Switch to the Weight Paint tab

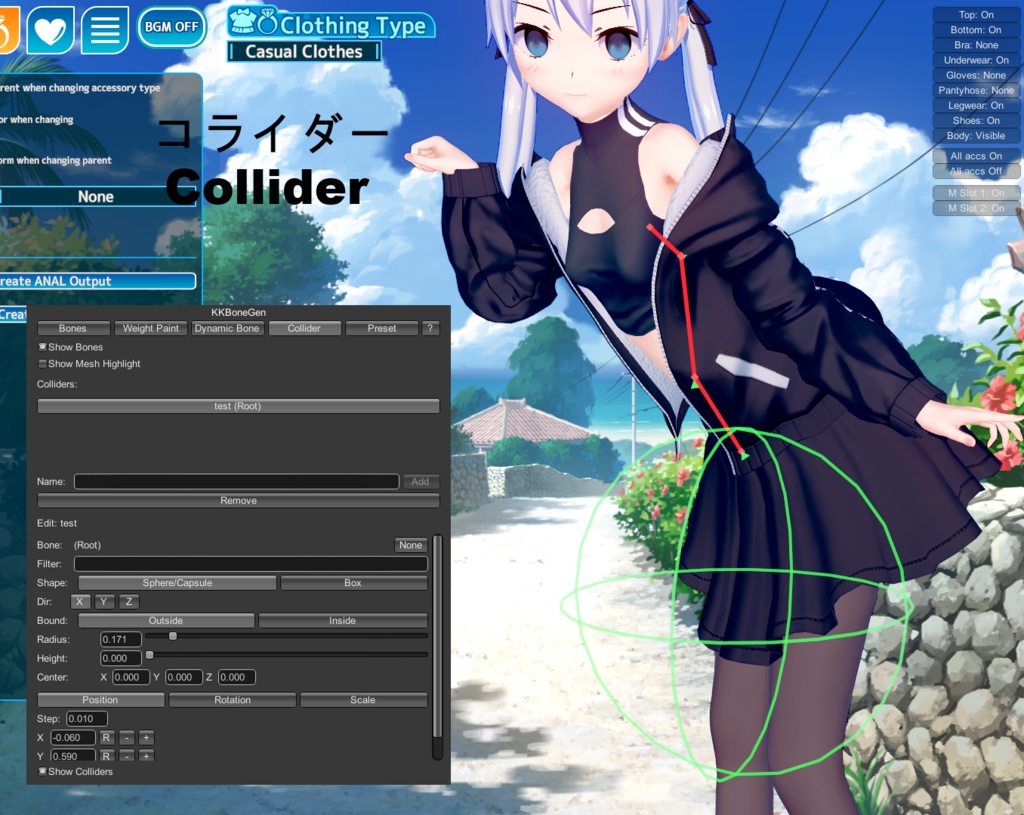(x=151, y=328)
